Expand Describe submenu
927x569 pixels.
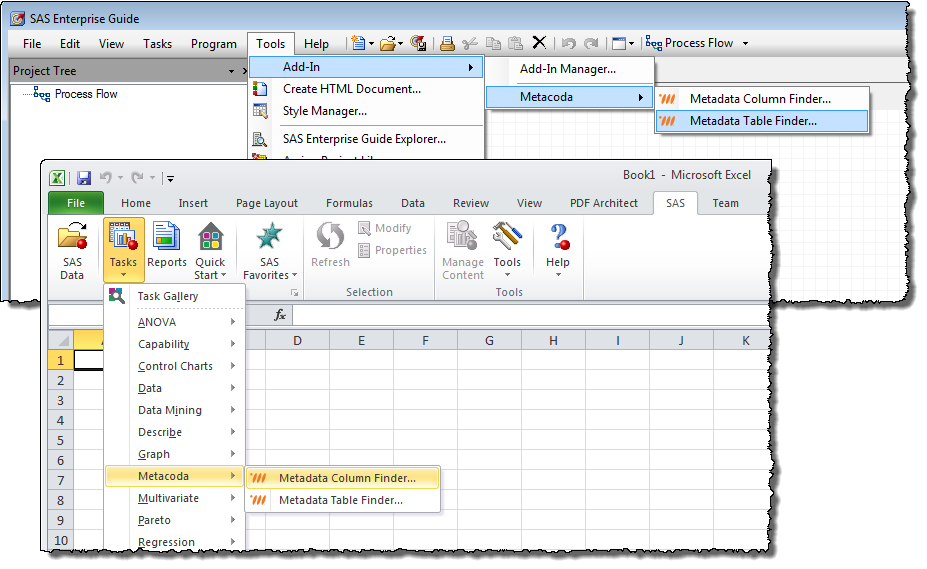pos(175,432)
